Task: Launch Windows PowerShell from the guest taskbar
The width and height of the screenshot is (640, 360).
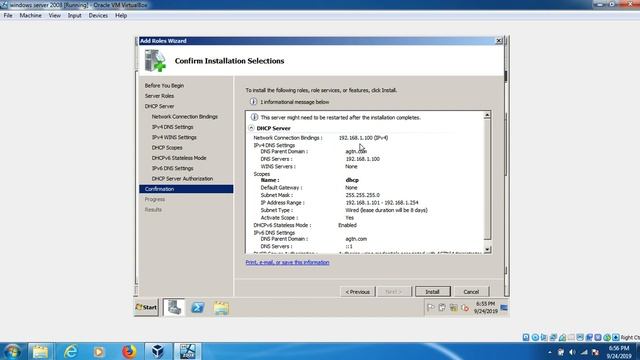Action: pos(198,307)
